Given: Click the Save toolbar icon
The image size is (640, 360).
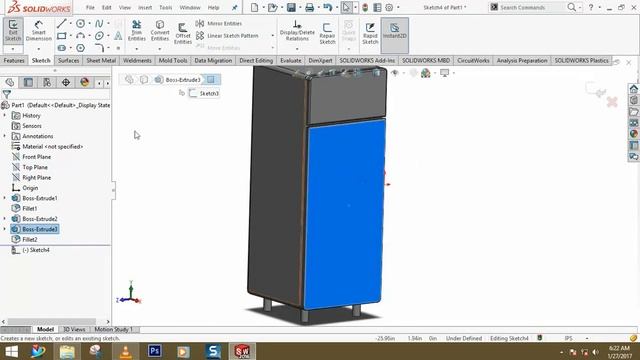Looking at the screenshot, I should point(291,7).
